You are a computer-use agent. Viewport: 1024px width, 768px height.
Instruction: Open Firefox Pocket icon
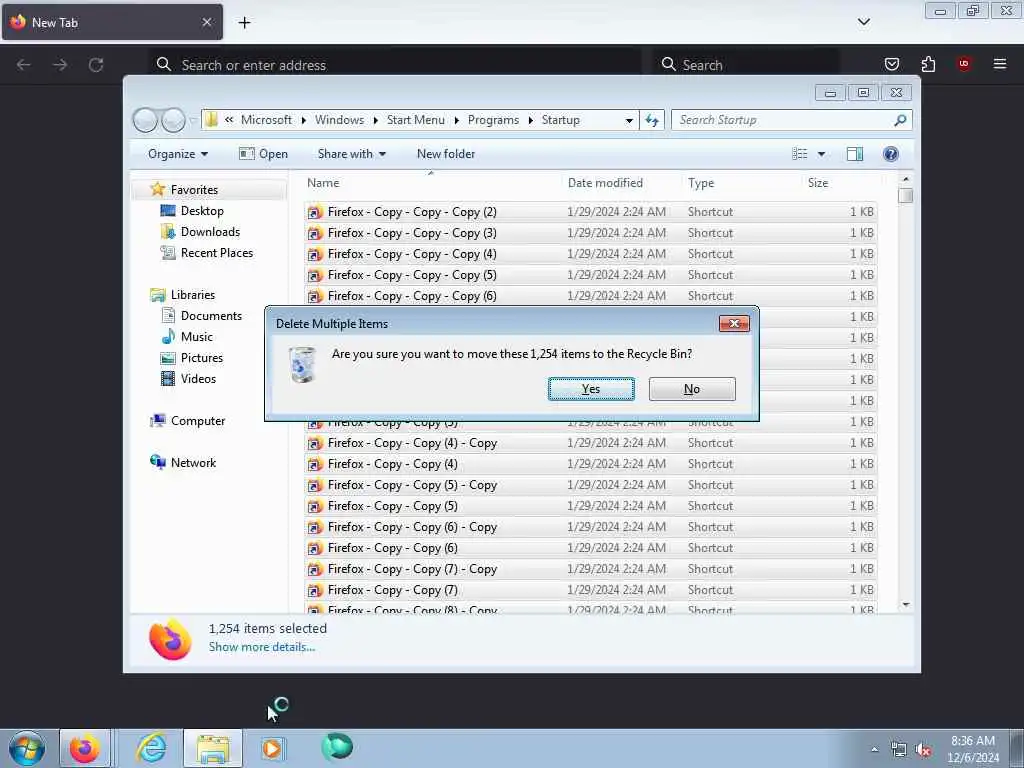[x=891, y=64]
